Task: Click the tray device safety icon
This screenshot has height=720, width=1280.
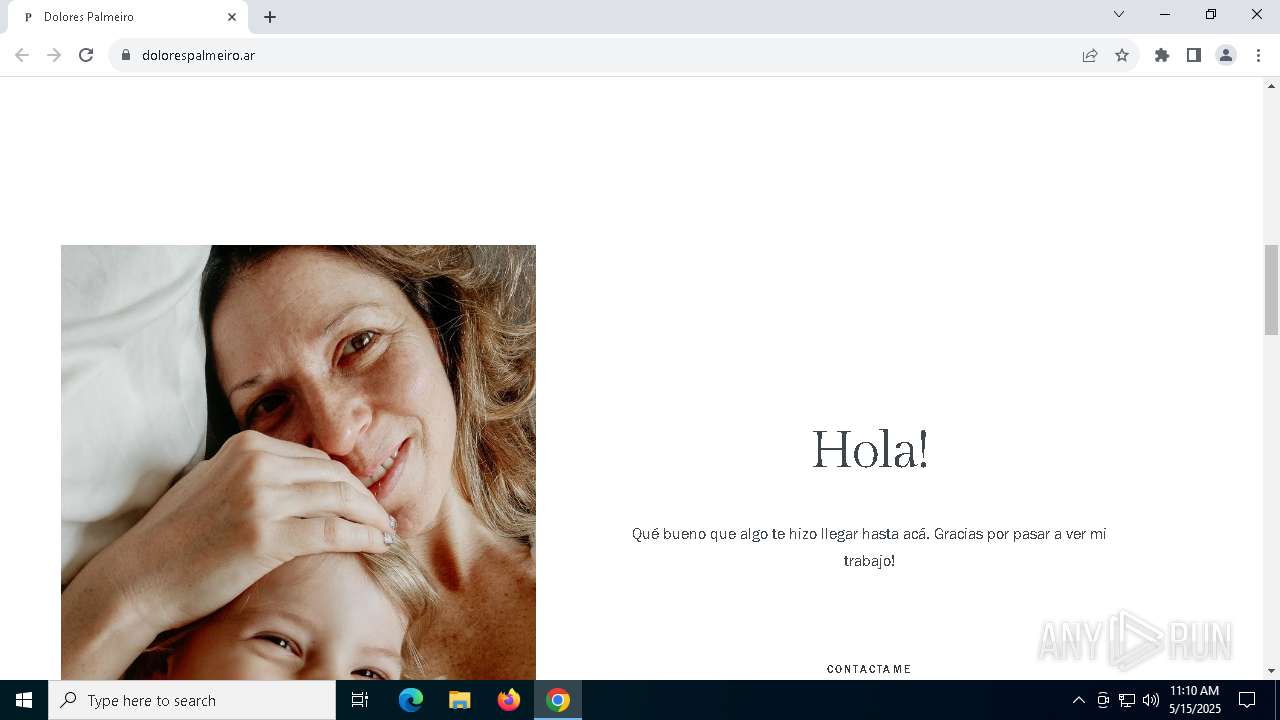Action: pos(1103,700)
